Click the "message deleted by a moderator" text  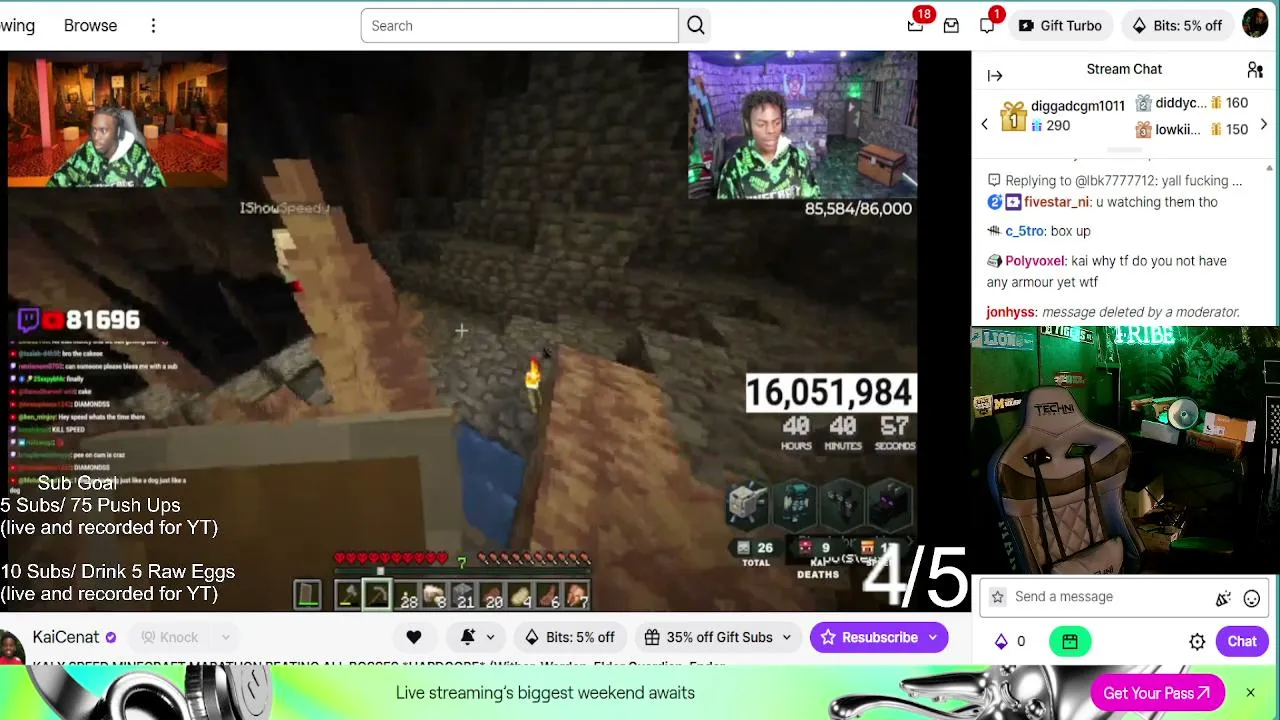pos(1141,312)
